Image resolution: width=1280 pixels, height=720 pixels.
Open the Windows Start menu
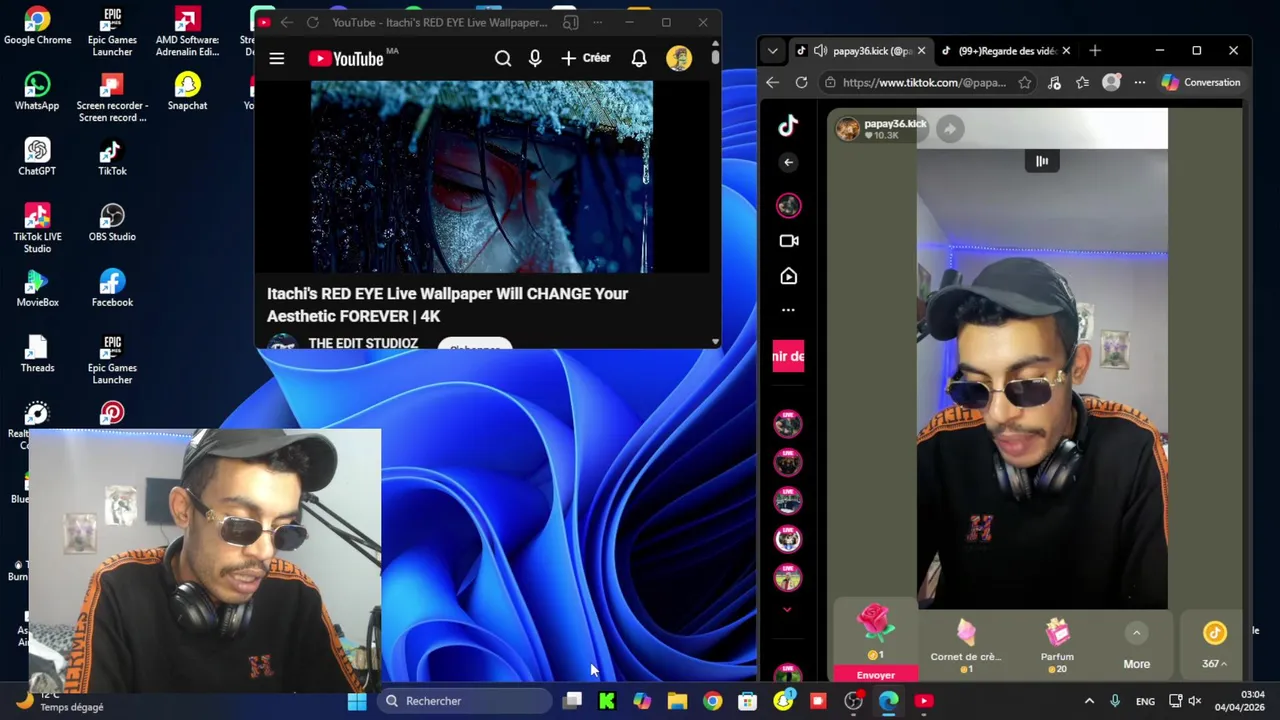(x=357, y=701)
